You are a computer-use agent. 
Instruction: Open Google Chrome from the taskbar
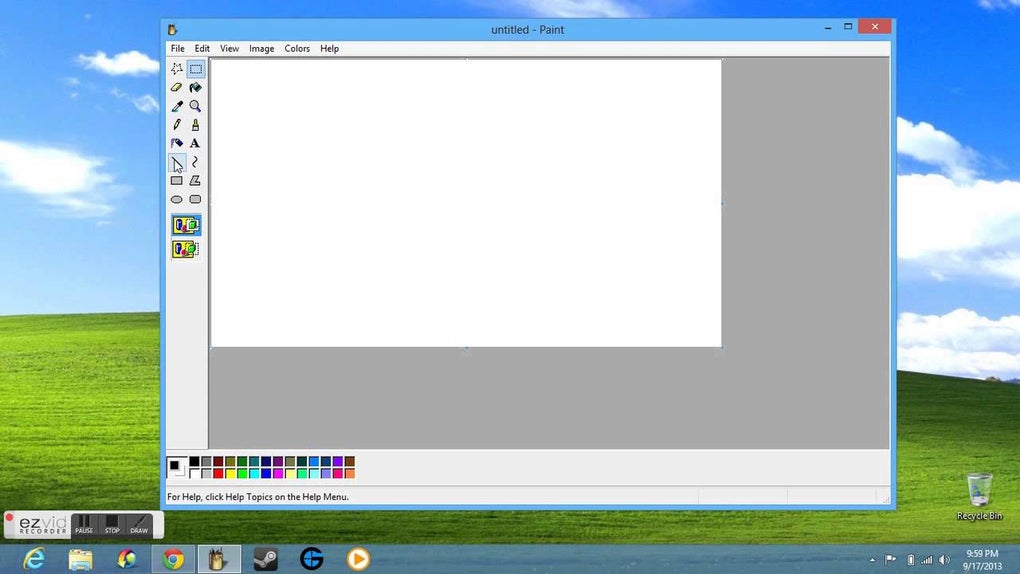point(173,559)
